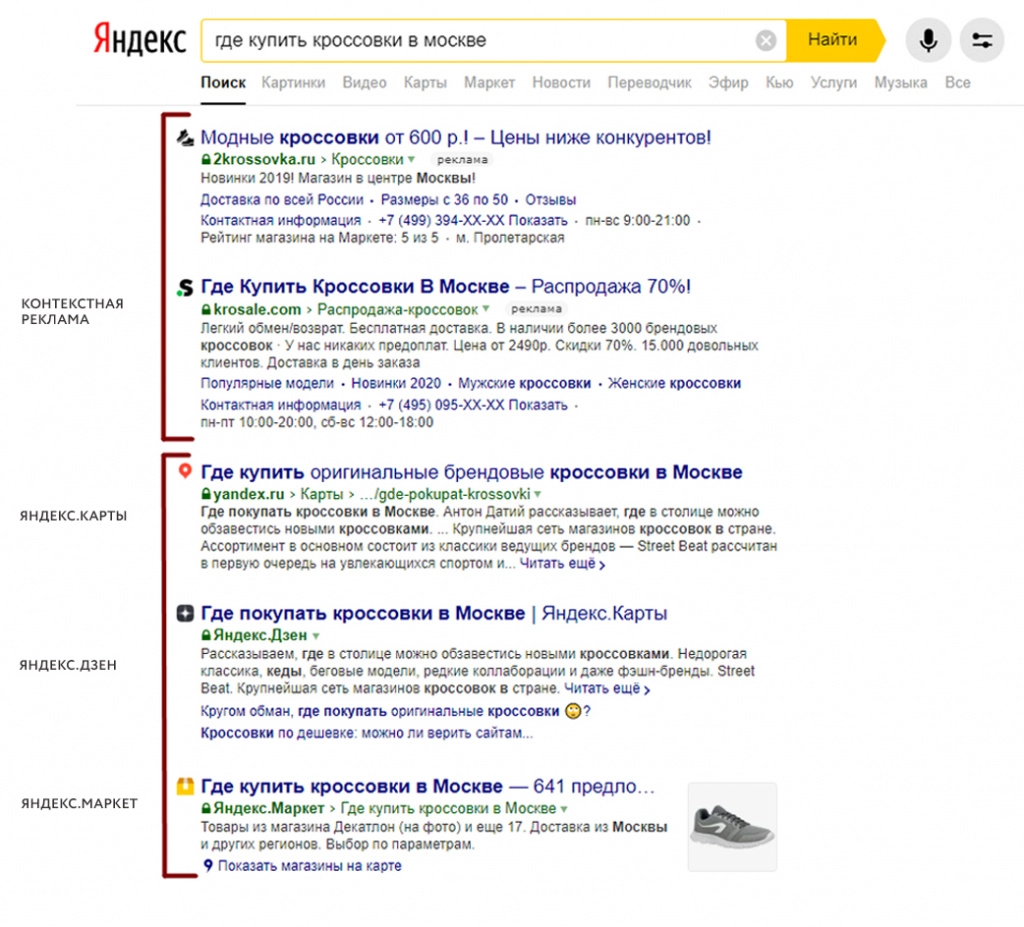Click Читать ещё in the maps result
The image size is (1024, 927).
point(562,564)
